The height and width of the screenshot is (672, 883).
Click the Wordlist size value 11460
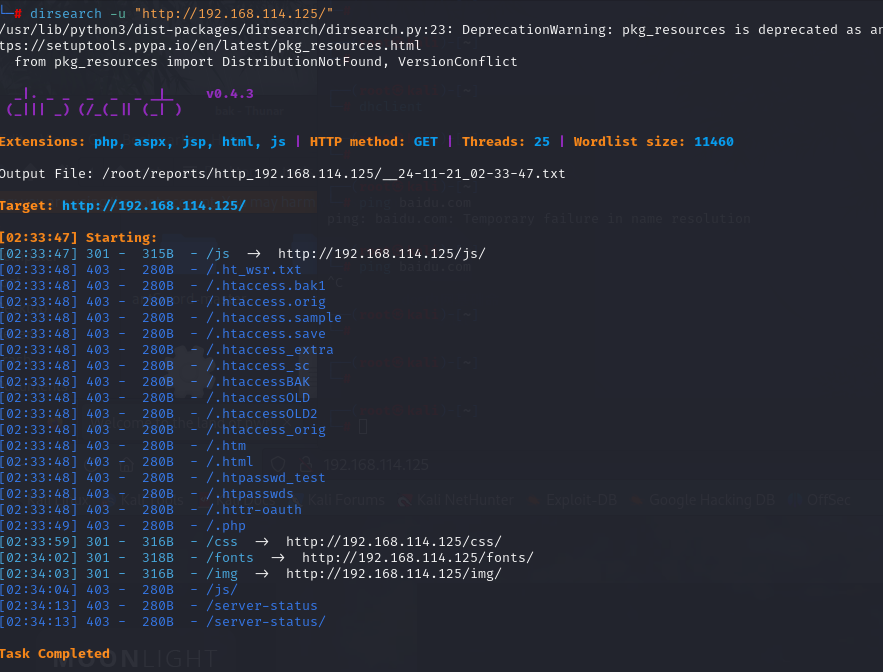[713, 141]
